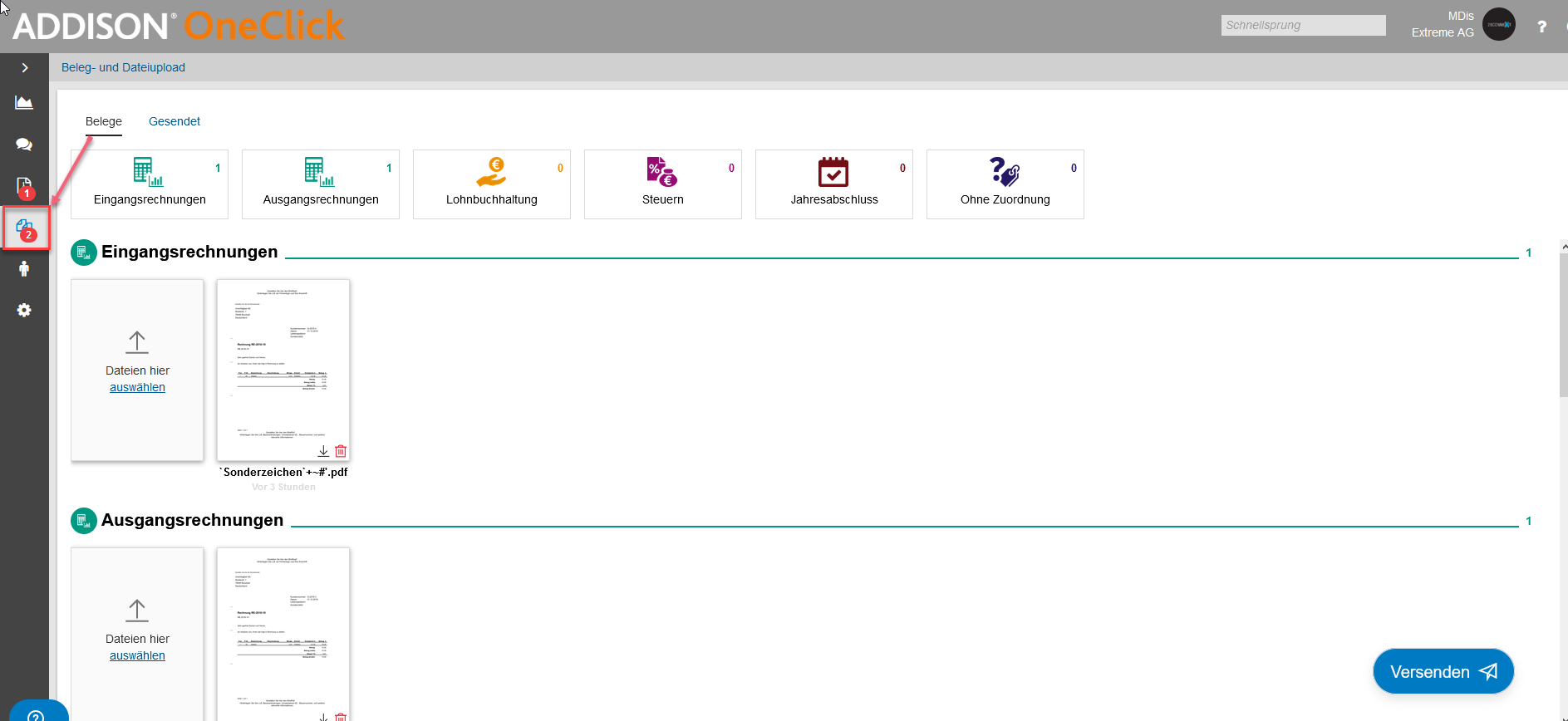Click the Beleg- und Dateiupload breadcrumb
Viewport: 1568px width, 721px height.
pyautogui.click(x=123, y=67)
